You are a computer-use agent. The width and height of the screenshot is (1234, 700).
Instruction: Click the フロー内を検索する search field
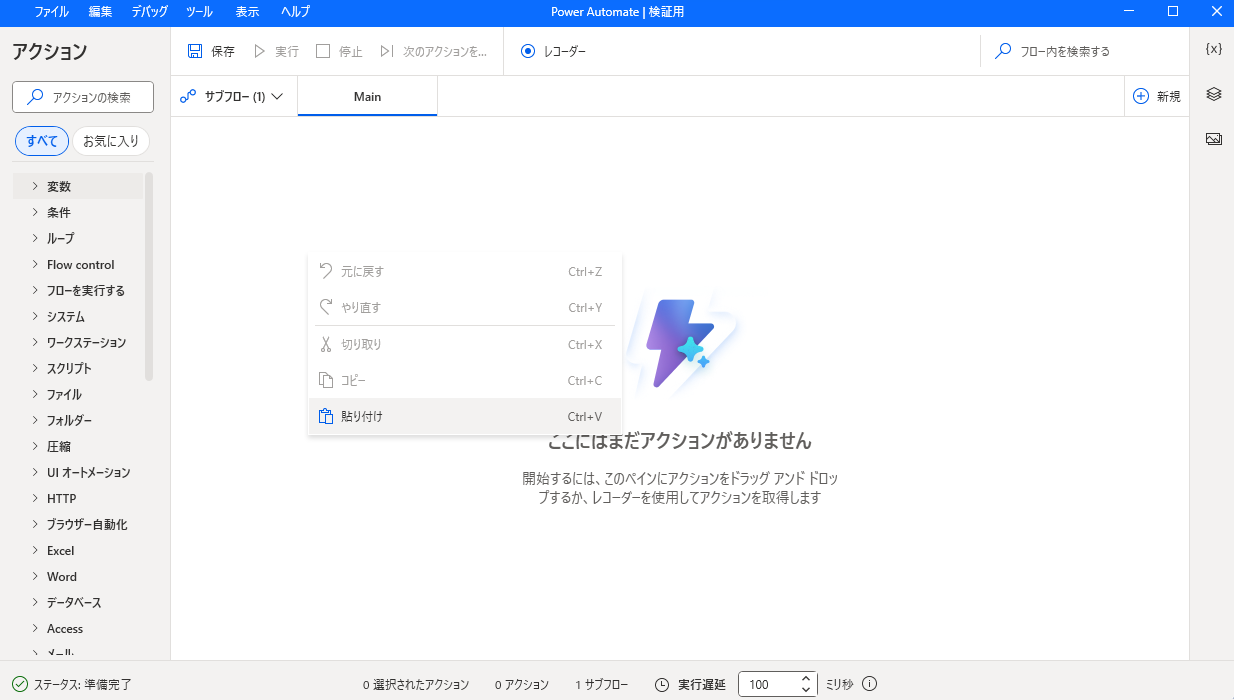pyautogui.click(x=1084, y=51)
